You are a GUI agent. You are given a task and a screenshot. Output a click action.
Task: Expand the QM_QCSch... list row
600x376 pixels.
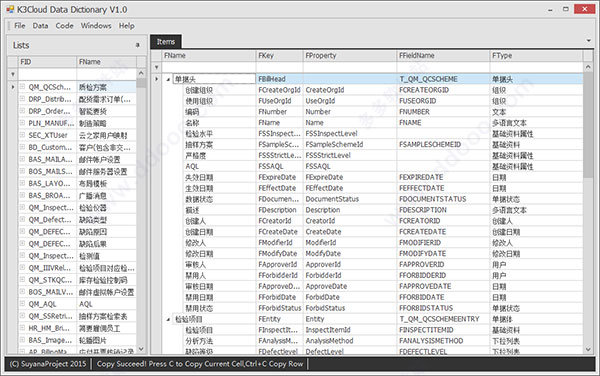point(23,87)
